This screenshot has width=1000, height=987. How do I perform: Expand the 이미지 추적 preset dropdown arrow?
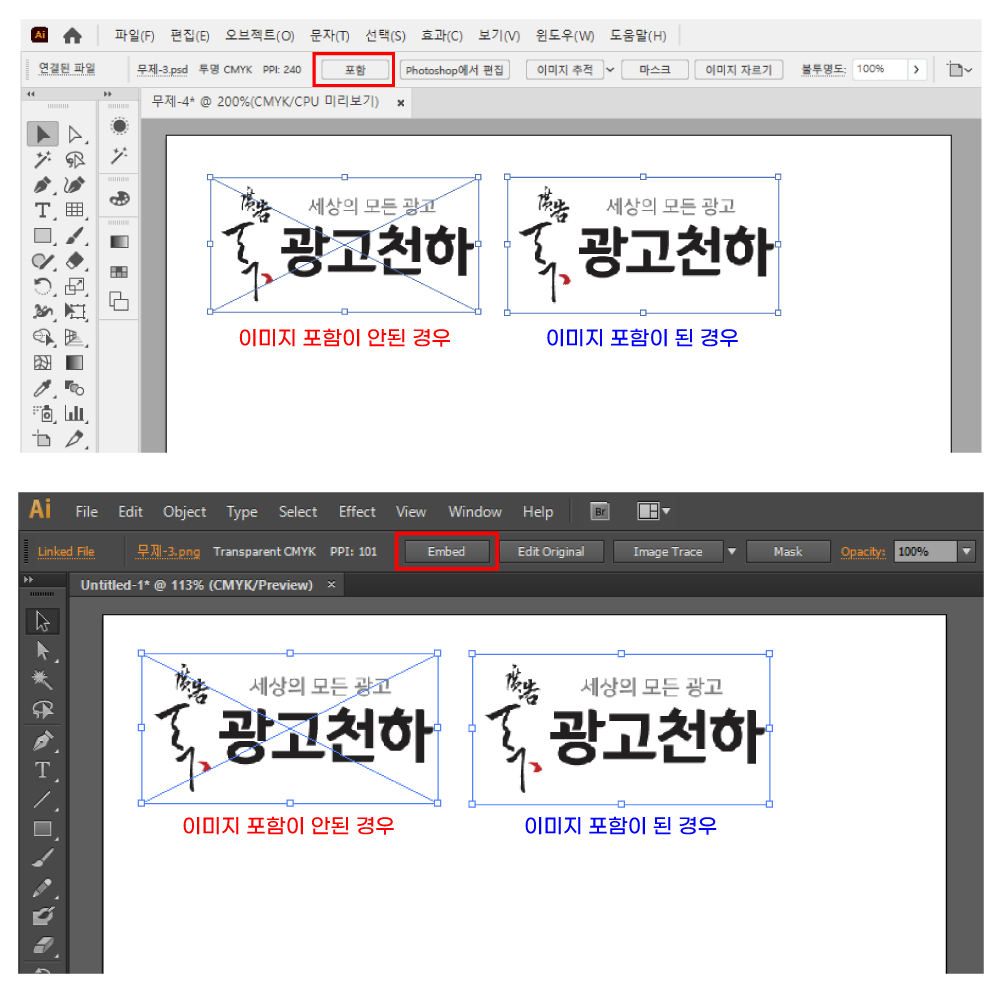pyautogui.click(x=610, y=69)
